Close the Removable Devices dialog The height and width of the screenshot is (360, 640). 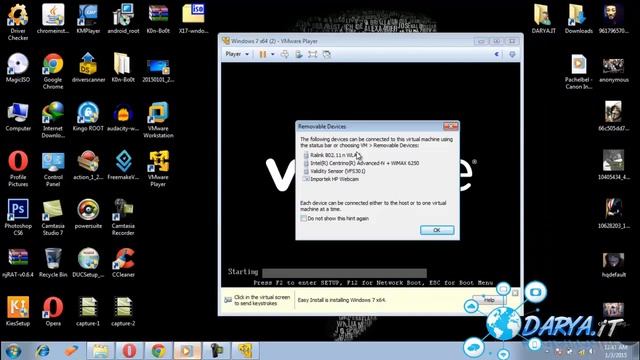coord(451,126)
